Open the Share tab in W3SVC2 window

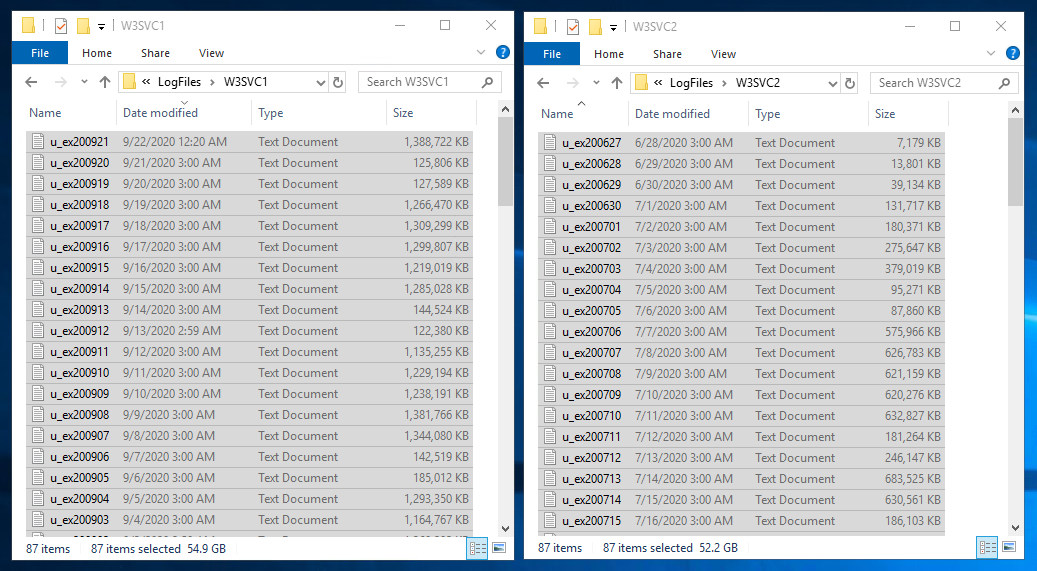667,54
